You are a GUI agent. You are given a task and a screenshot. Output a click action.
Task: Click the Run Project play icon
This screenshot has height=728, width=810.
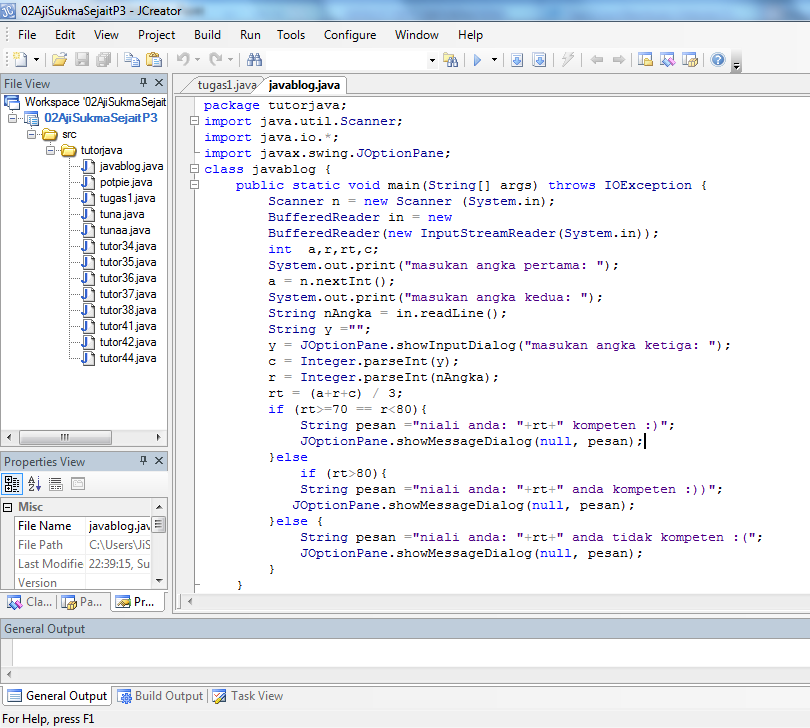(x=477, y=60)
